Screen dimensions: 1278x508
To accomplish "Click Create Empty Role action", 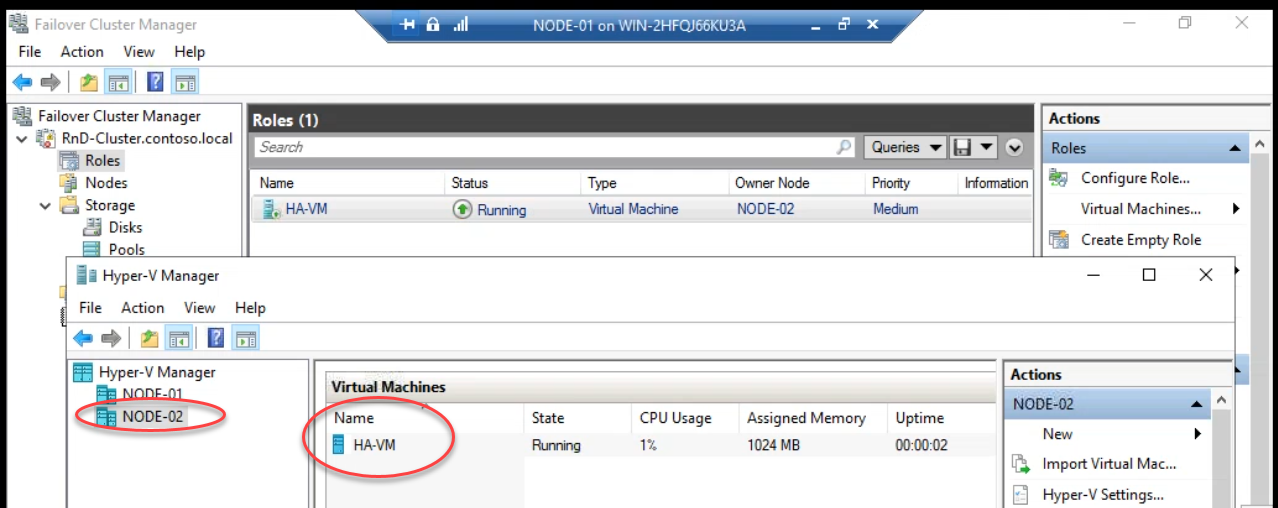I will click(x=1141, y=240).
